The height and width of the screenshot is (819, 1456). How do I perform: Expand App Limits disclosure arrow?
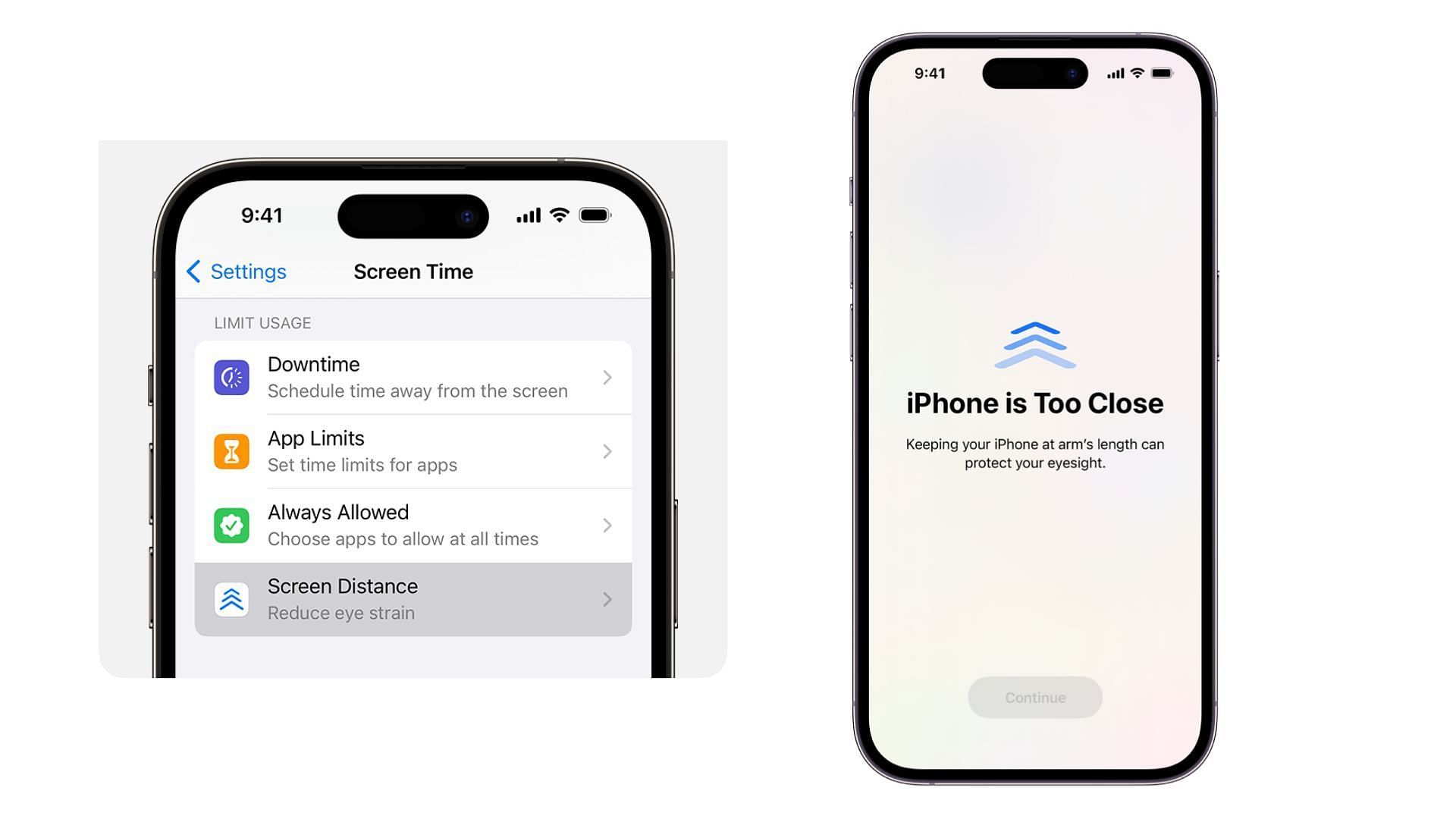tap(608, 451)
